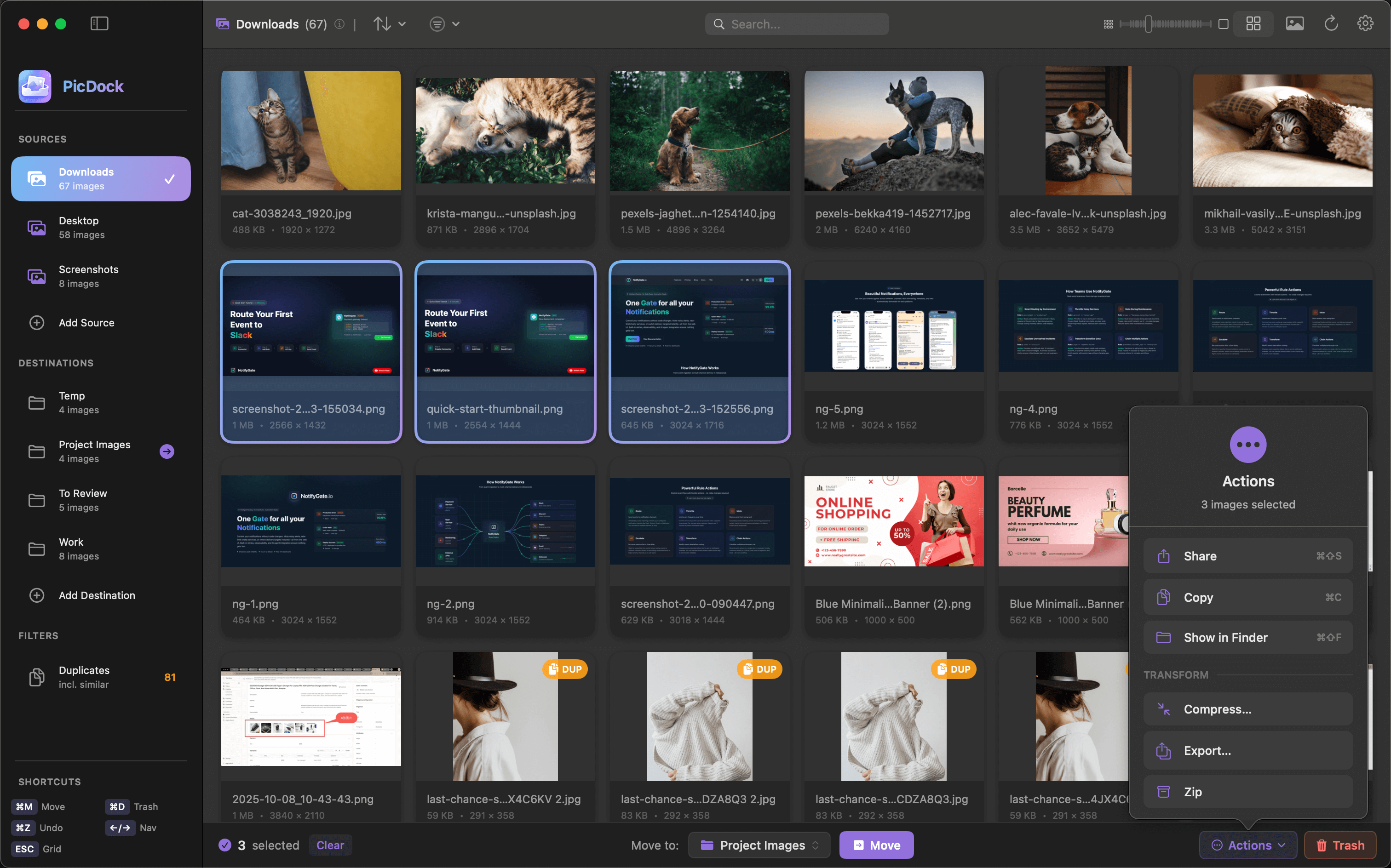Click the refresh icon in the toolbar
The height and width of the screenshot is (868, 1391).
[x=1331, y=23]
